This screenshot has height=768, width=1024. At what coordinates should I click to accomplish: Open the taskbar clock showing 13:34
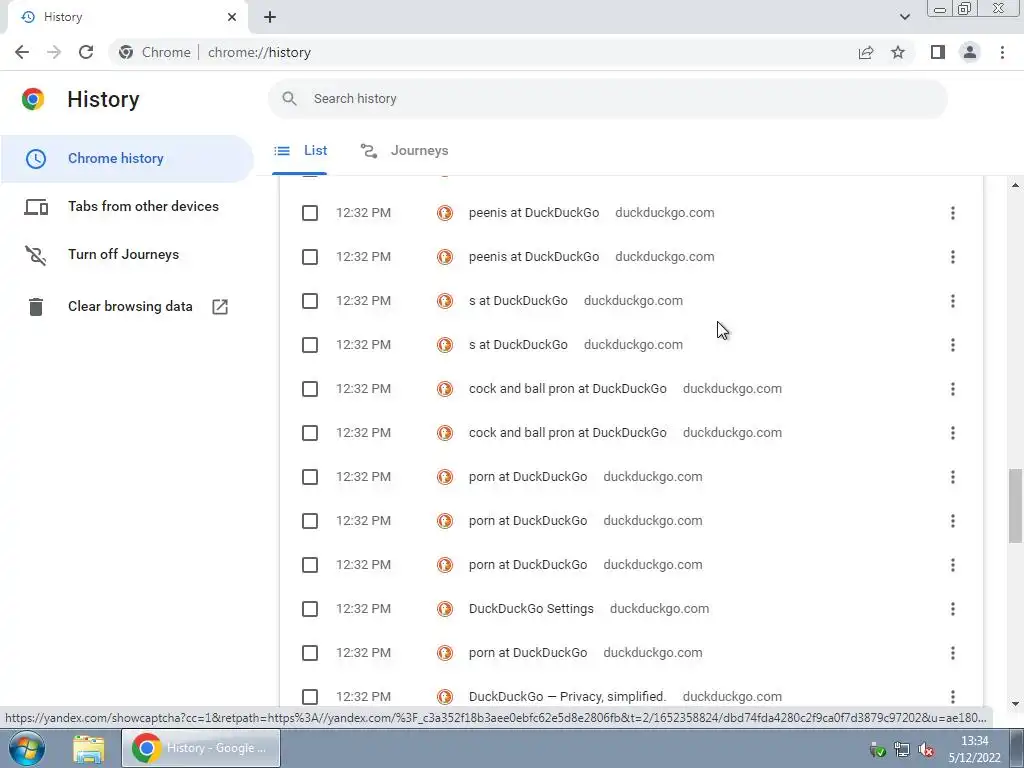[974, 749]
